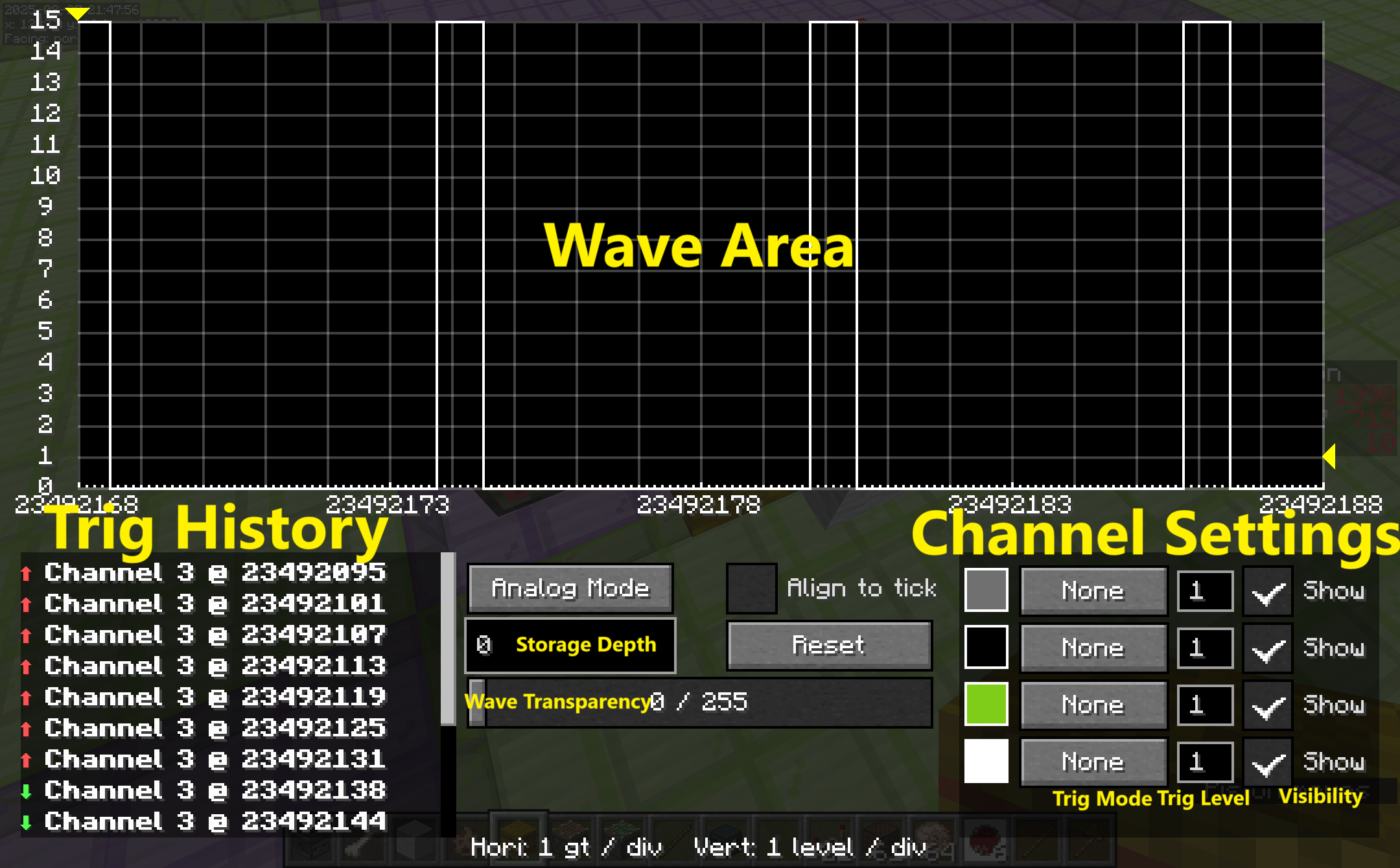Open the white channel color swatch

[x=986, y=761]
